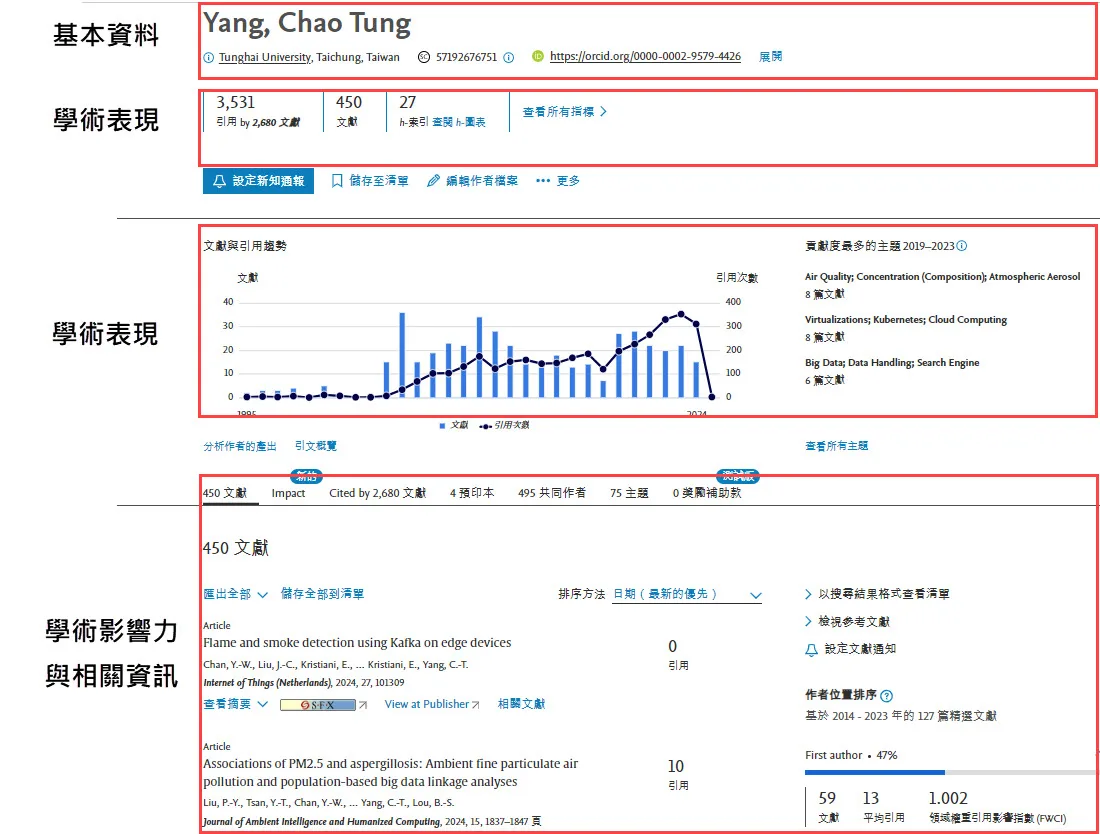Viewport: 1100px width, 834px height.
Task: Click the external arrow after SFX
Action: (363, 705)
